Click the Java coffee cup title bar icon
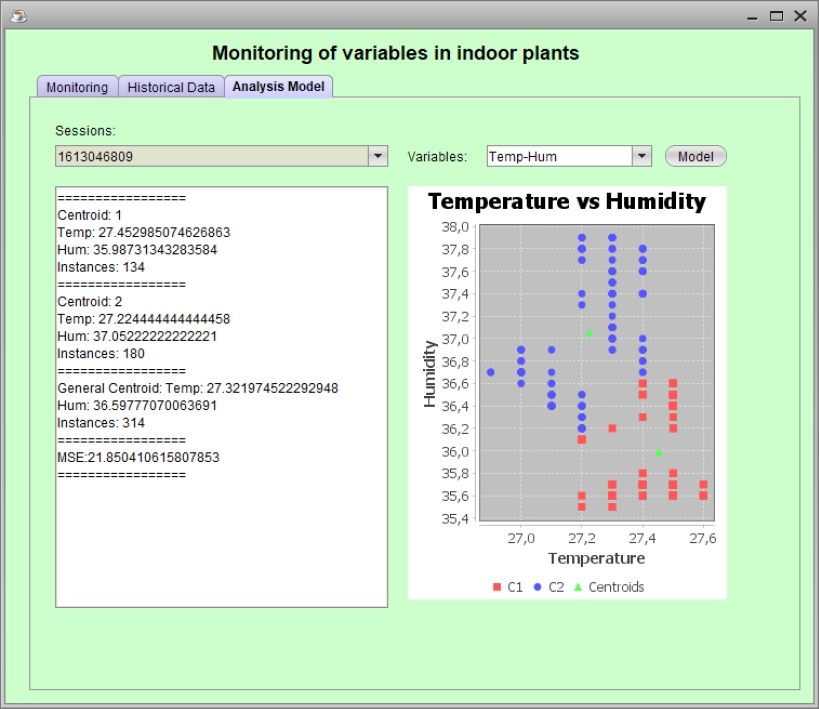Image resolution: width=819 pixels, height=709 pixels. (18, 15)
